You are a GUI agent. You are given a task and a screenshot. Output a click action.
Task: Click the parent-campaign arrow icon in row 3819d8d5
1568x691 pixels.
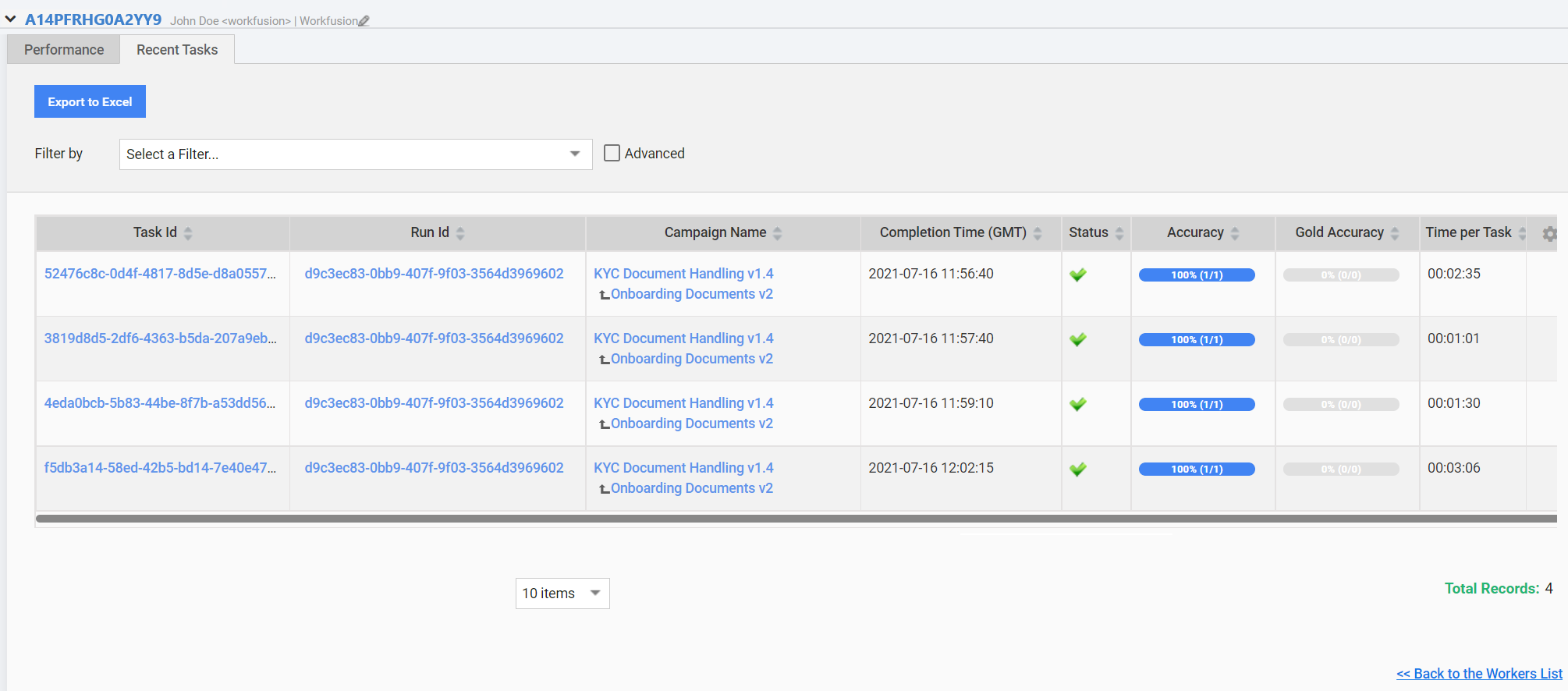[604, 360]
